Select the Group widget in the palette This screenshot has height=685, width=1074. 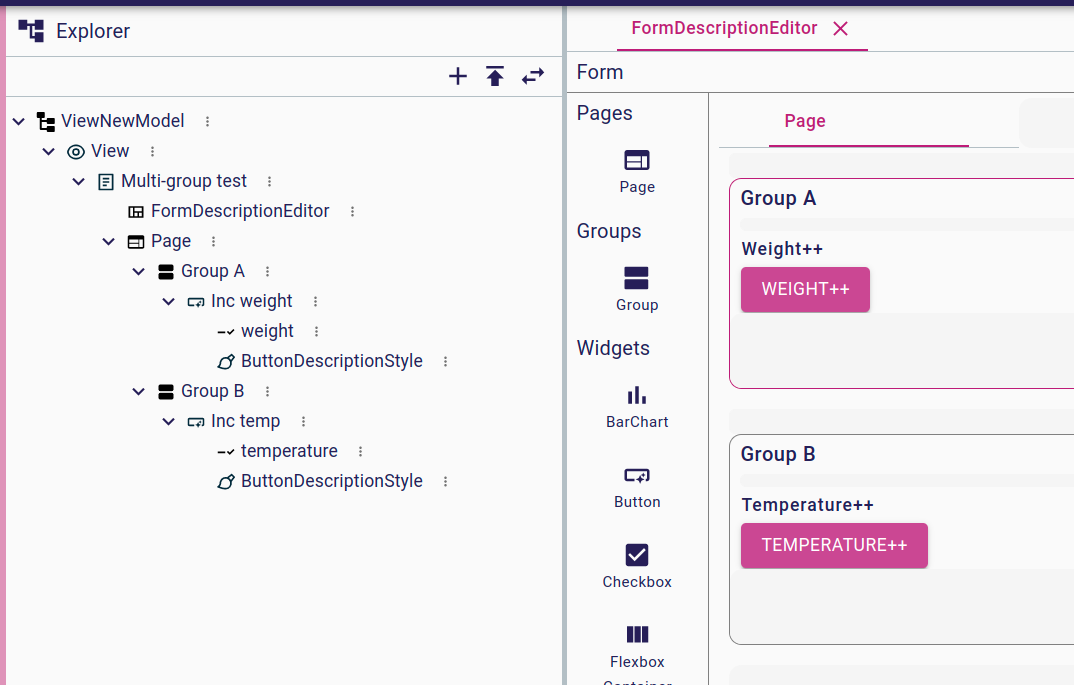(637, 287)
